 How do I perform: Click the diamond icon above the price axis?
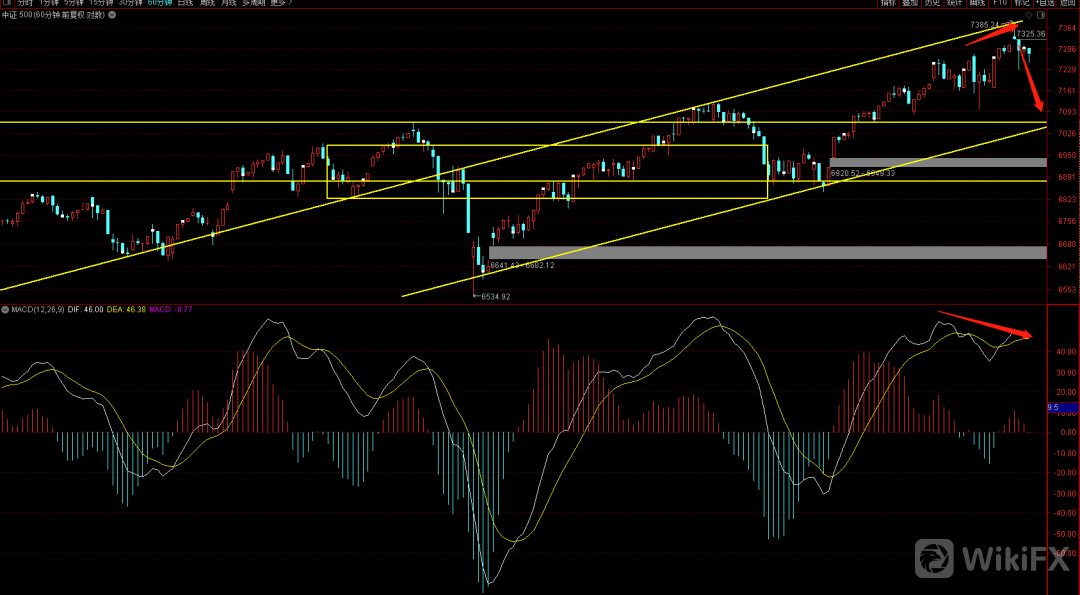coord(1029,15)
